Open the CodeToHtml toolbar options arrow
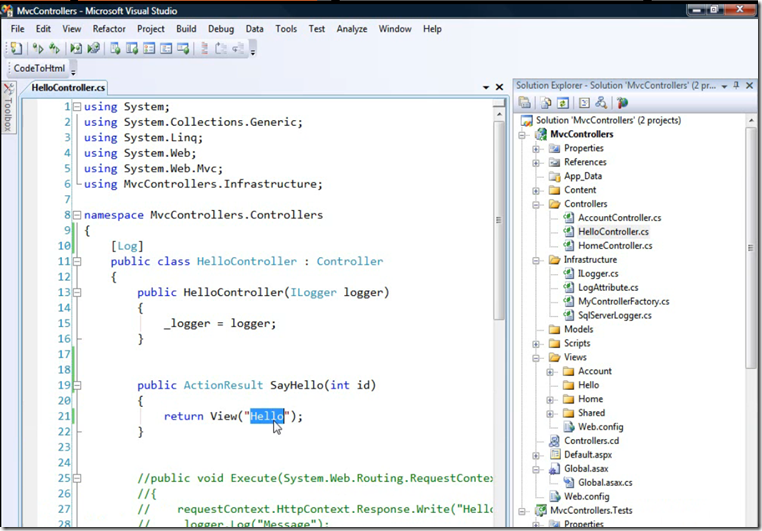762x531 pixels. (x=73, y=69)
